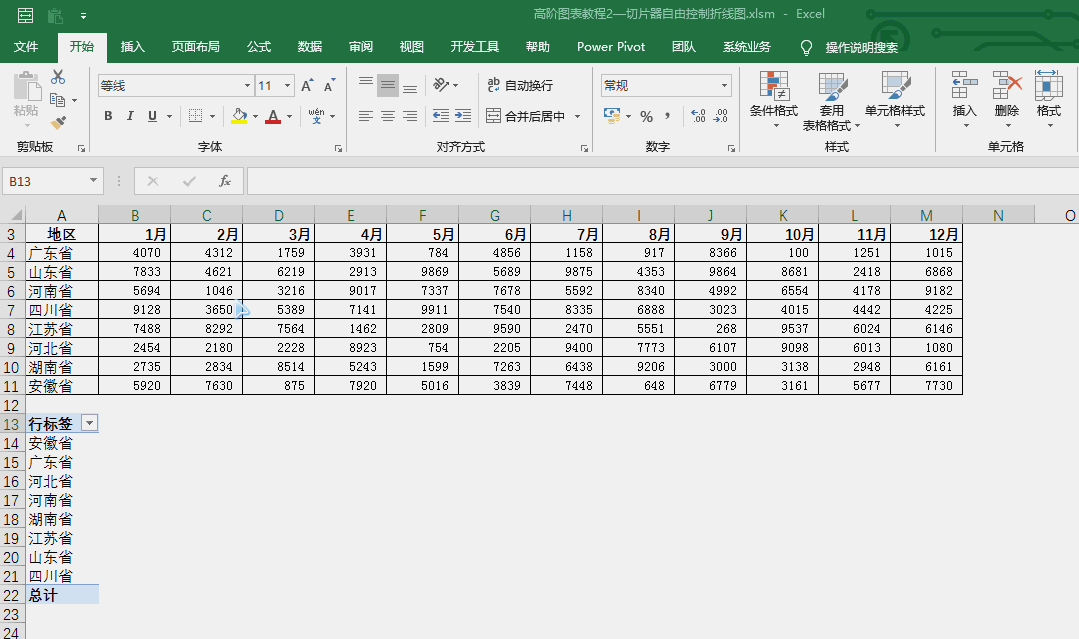Viewport: 1079px width, 639px height.
Task: Toggle Bold formatting
Action: 108,116
